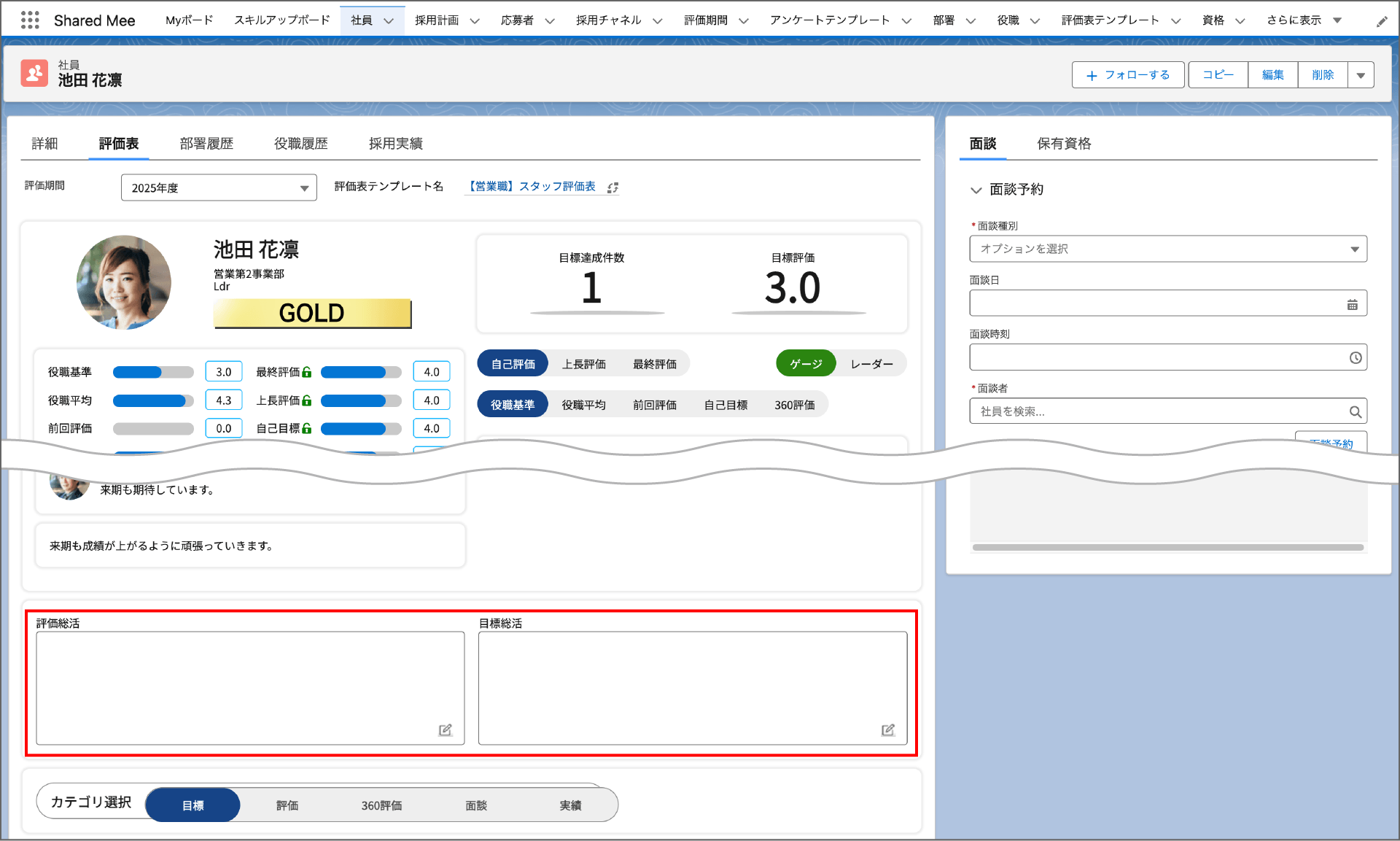1400x841 pixels.
Task: Click the lock icon next to 最終評価
Action: [x=307, y=373]
